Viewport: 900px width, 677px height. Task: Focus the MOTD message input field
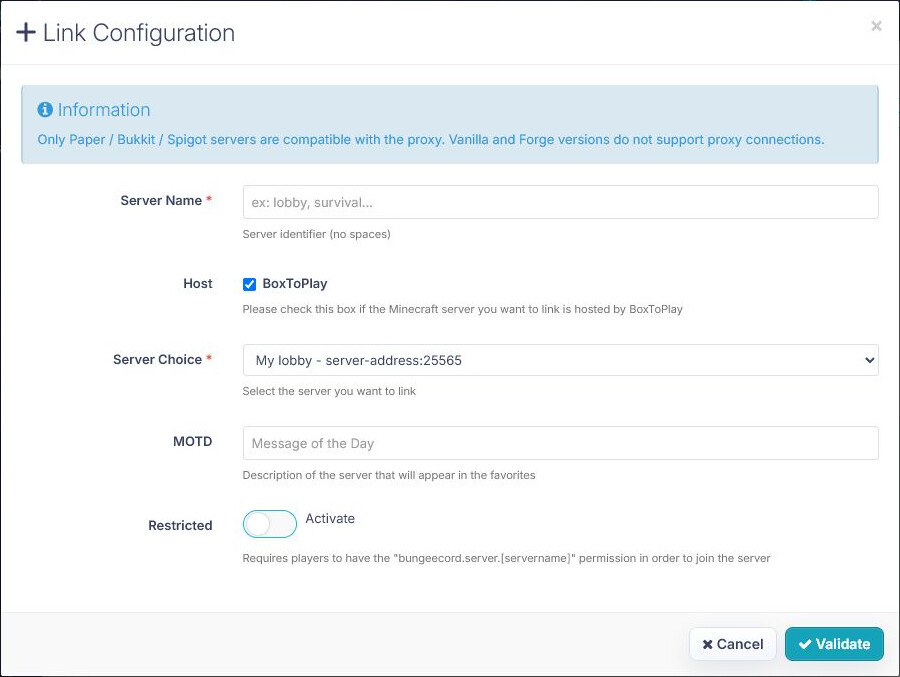point(560,443)
